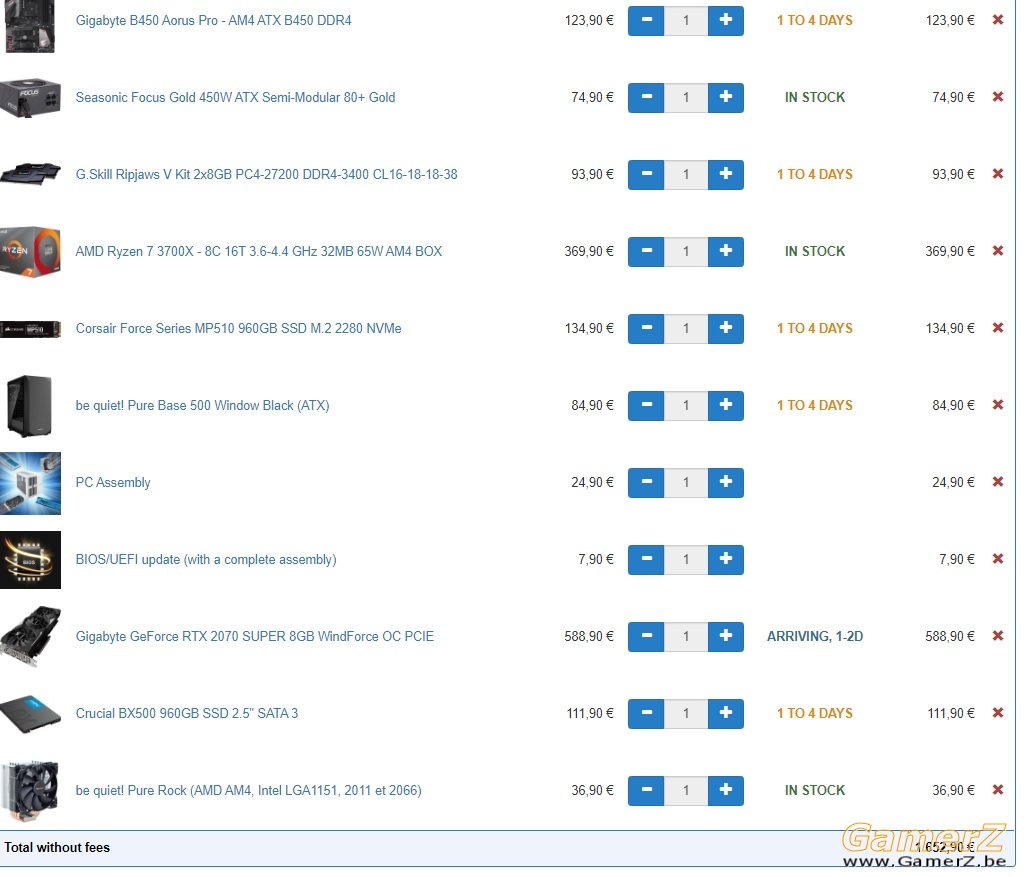Open the PC Assembly service link
1027x877 pixels.
click(113, 483)
